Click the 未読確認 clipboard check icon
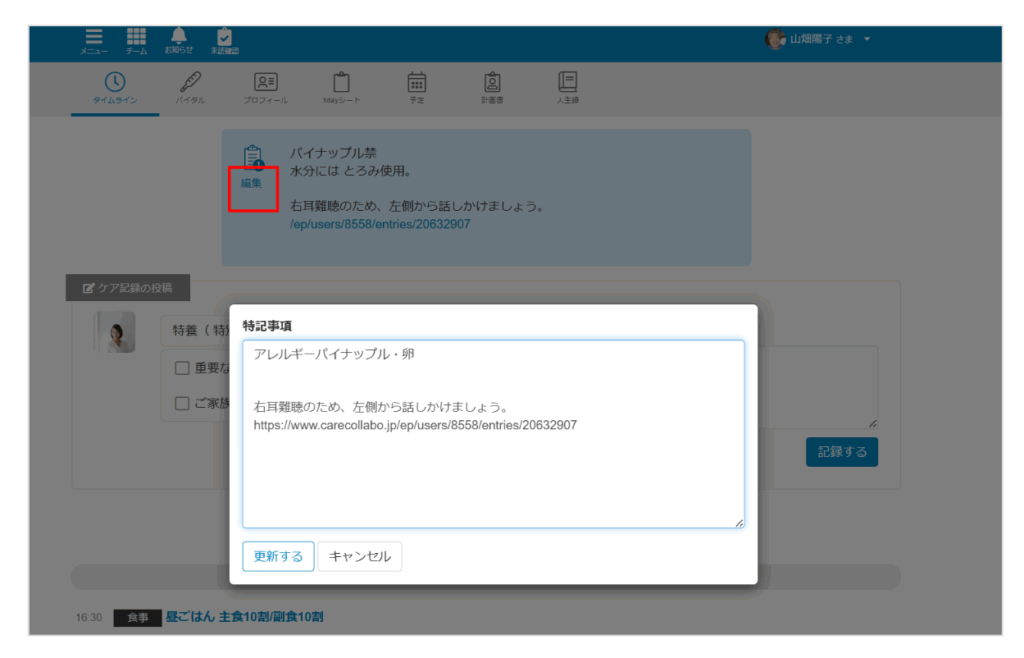The height and width of the screenshot is (658, 1024). tap(224, 39)
